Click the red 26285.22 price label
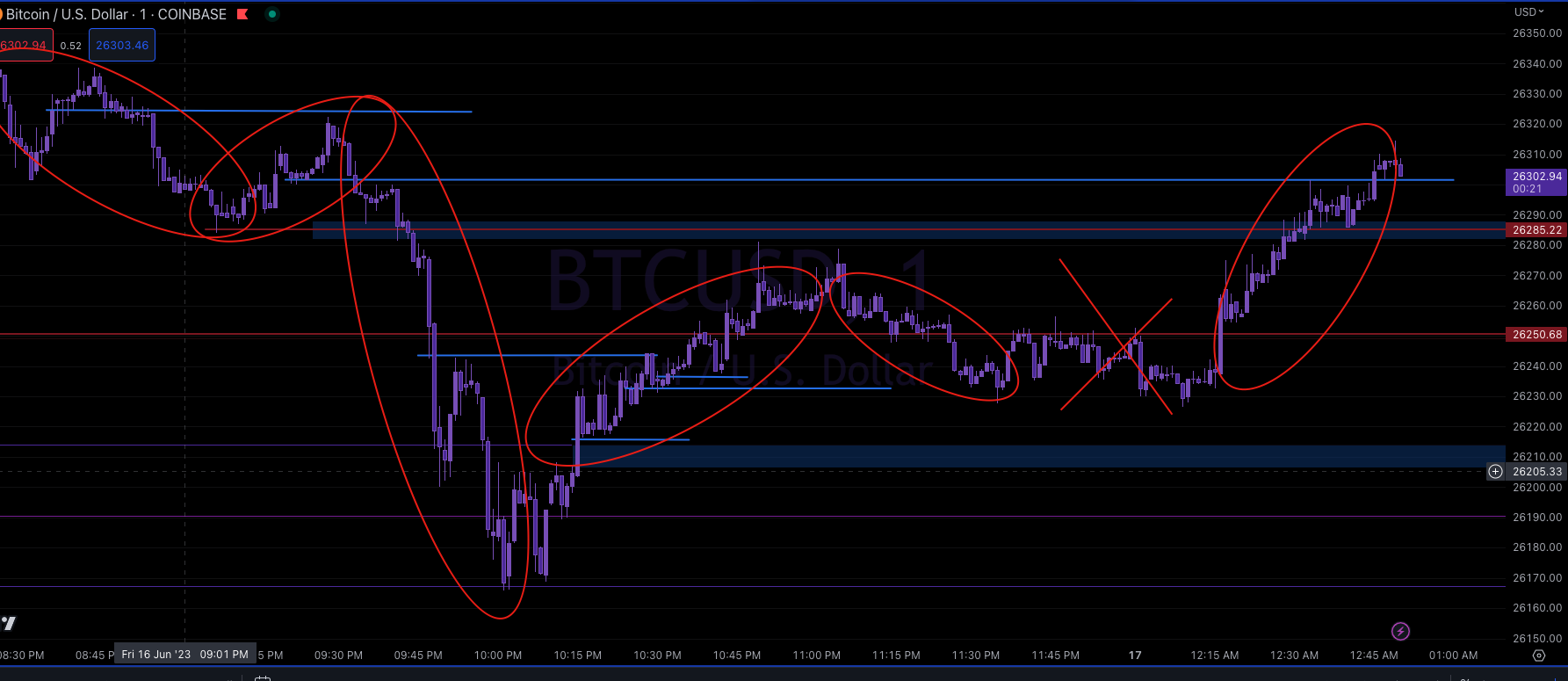1568x681 pixels. coord(1536,230)
